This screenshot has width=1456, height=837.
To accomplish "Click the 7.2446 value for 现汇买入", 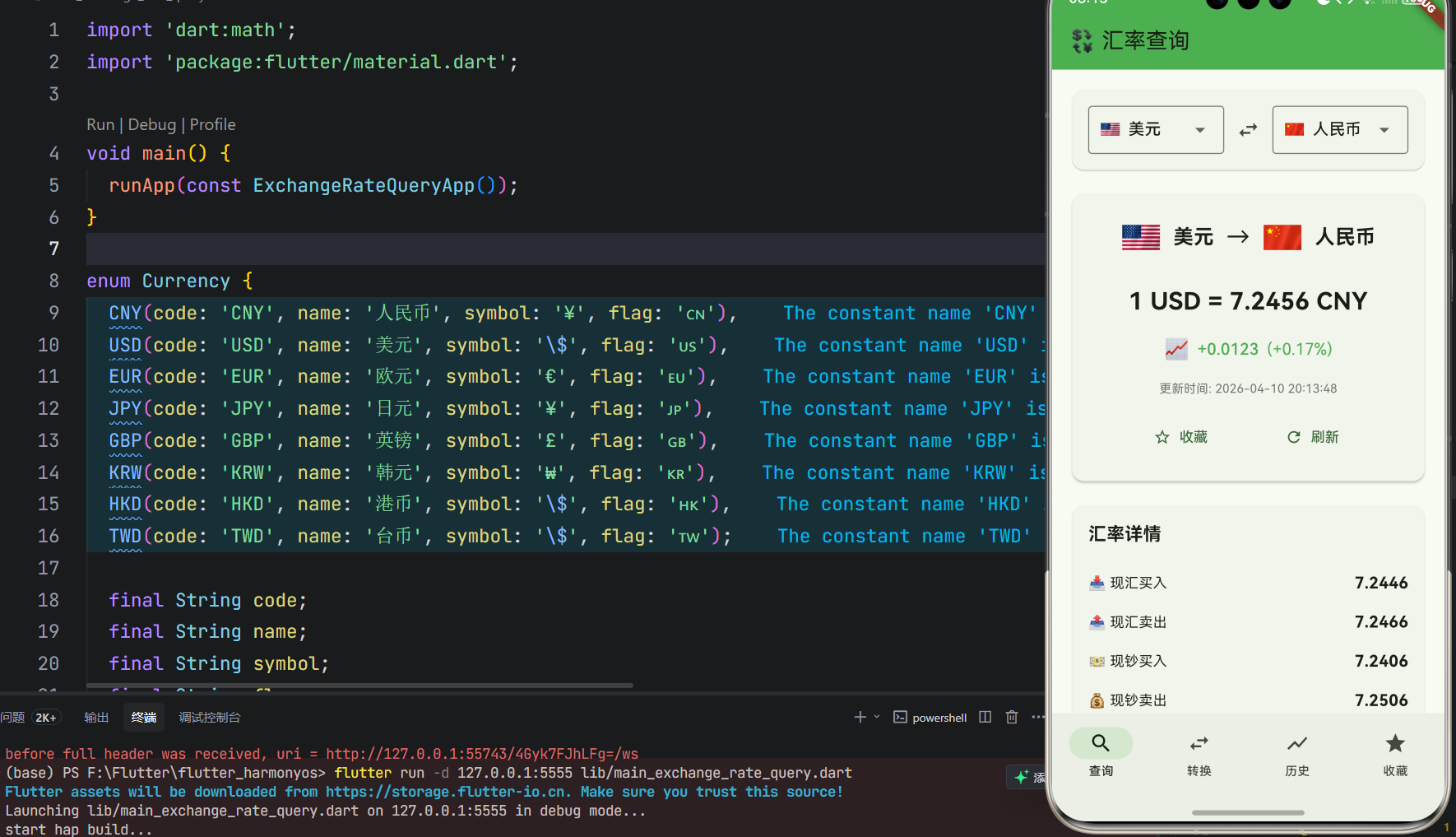I will point(1381,583).
